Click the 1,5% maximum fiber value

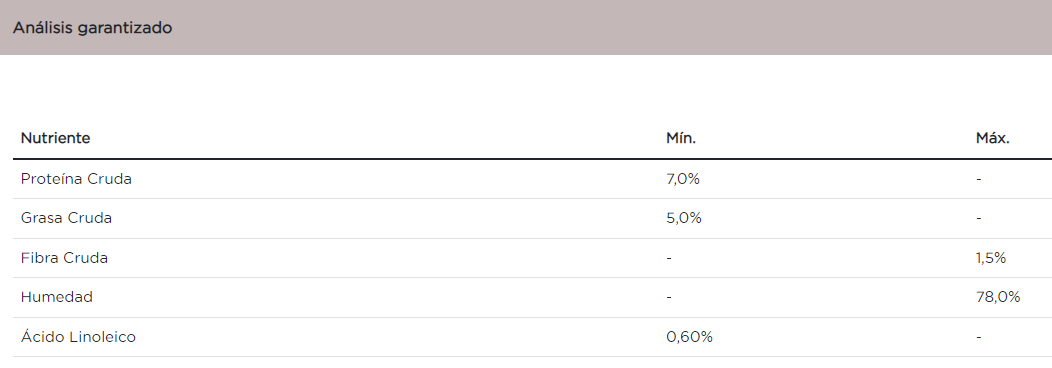click(991, 258)
